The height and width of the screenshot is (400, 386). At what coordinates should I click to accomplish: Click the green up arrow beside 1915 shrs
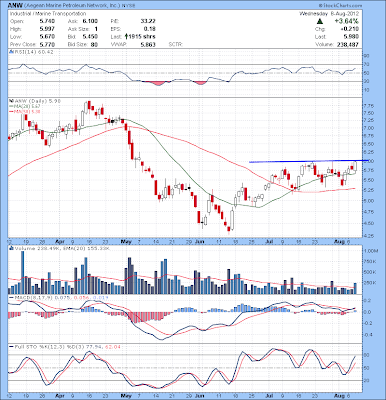coord(127,37)
